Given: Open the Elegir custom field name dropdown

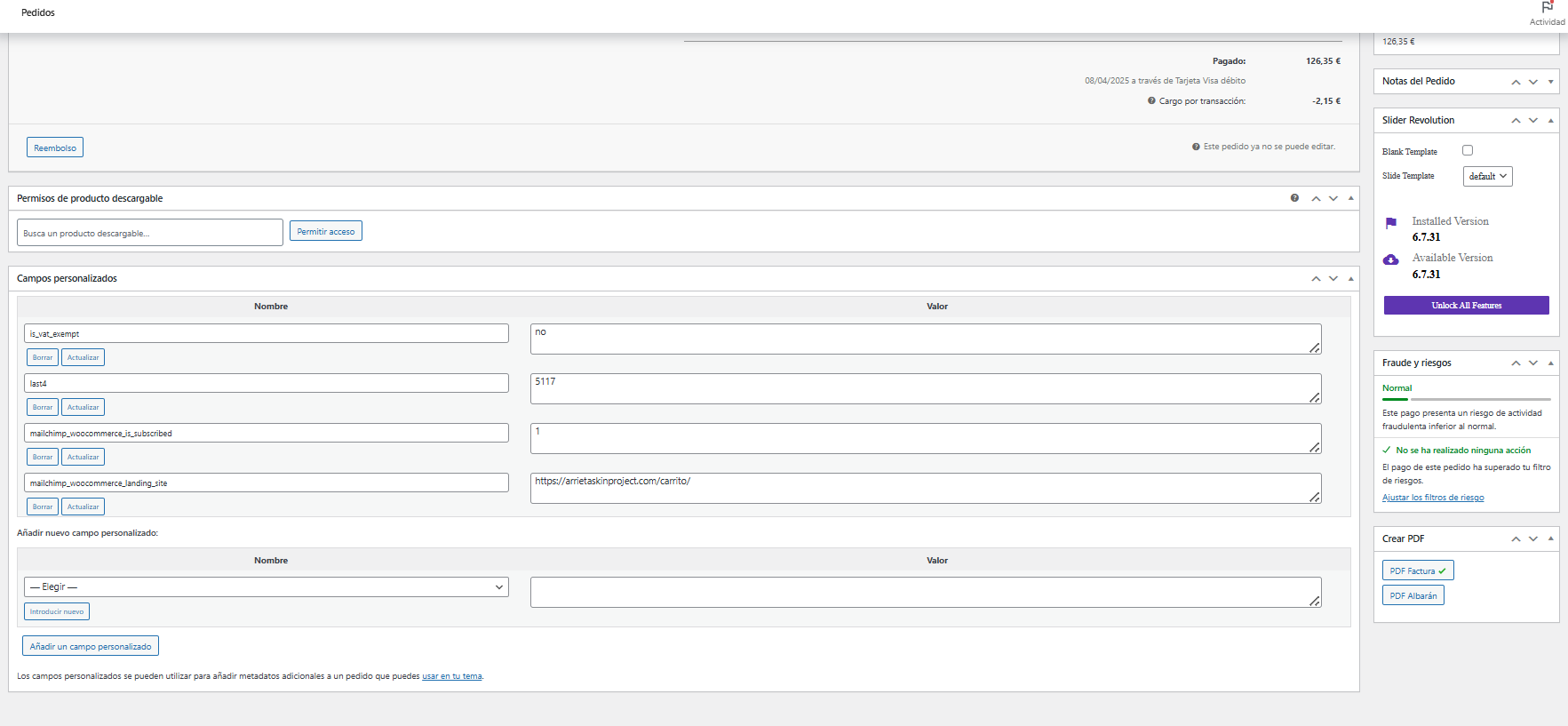Looking at the screenshot, I should pos(267,586).
